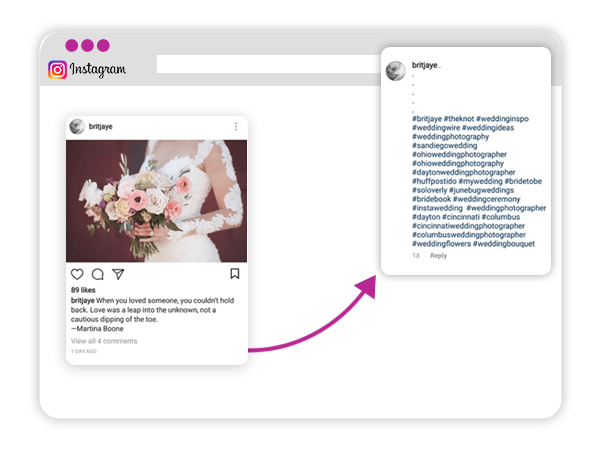Open the #soloverly hashtag
Viewport: 600px width, 450px height.
[x=429, y=190]
